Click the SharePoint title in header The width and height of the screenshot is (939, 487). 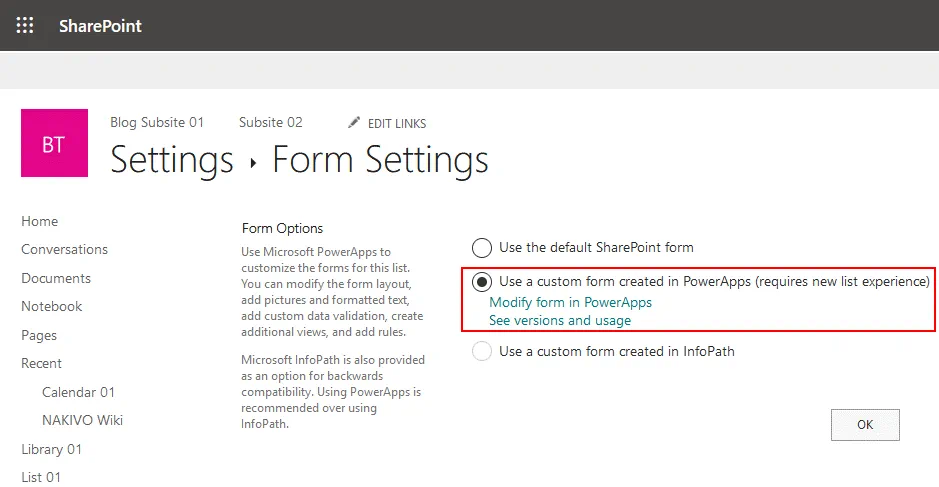pyautogui.click(x=100, y=26)
